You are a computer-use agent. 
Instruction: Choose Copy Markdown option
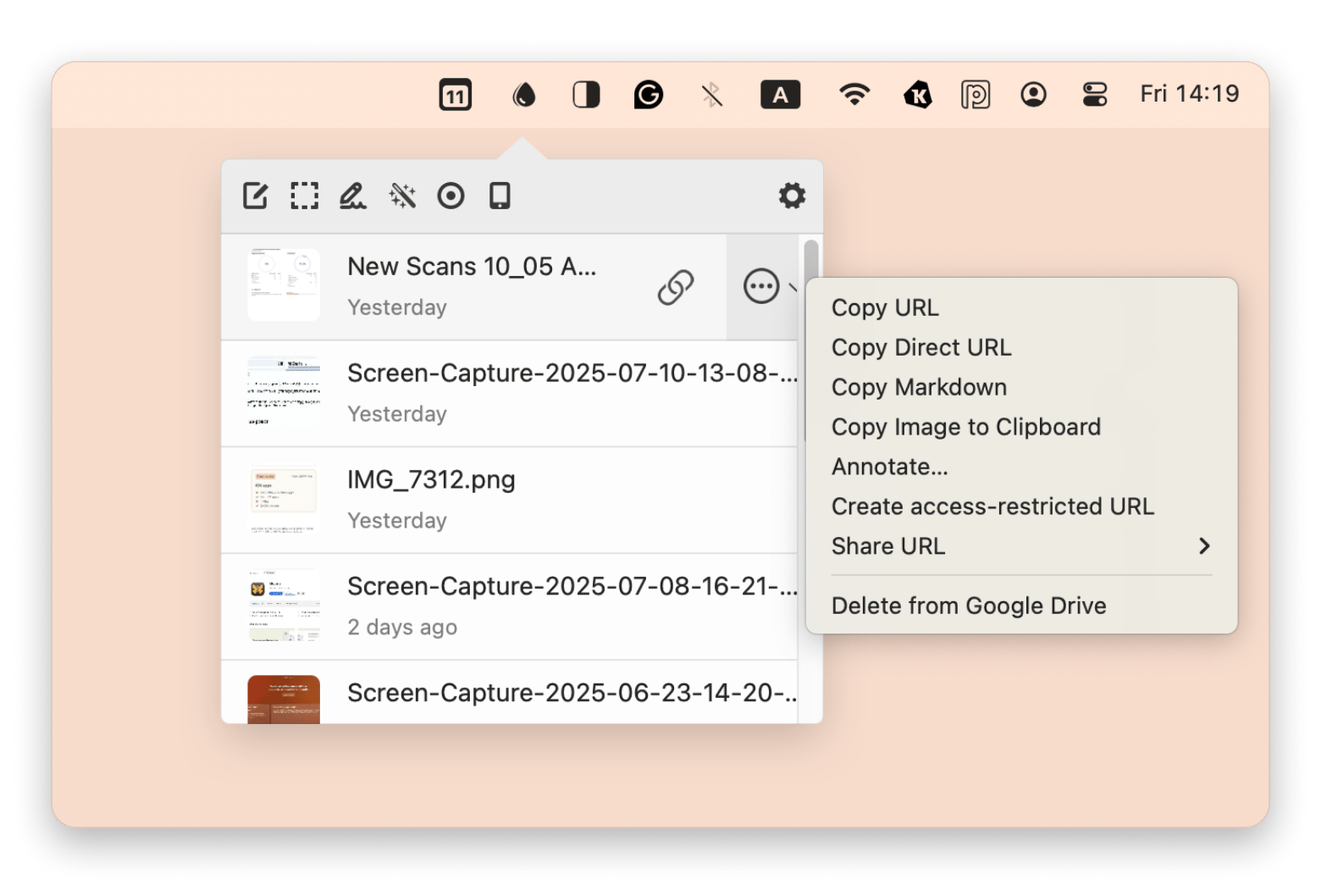coord(919,387)
